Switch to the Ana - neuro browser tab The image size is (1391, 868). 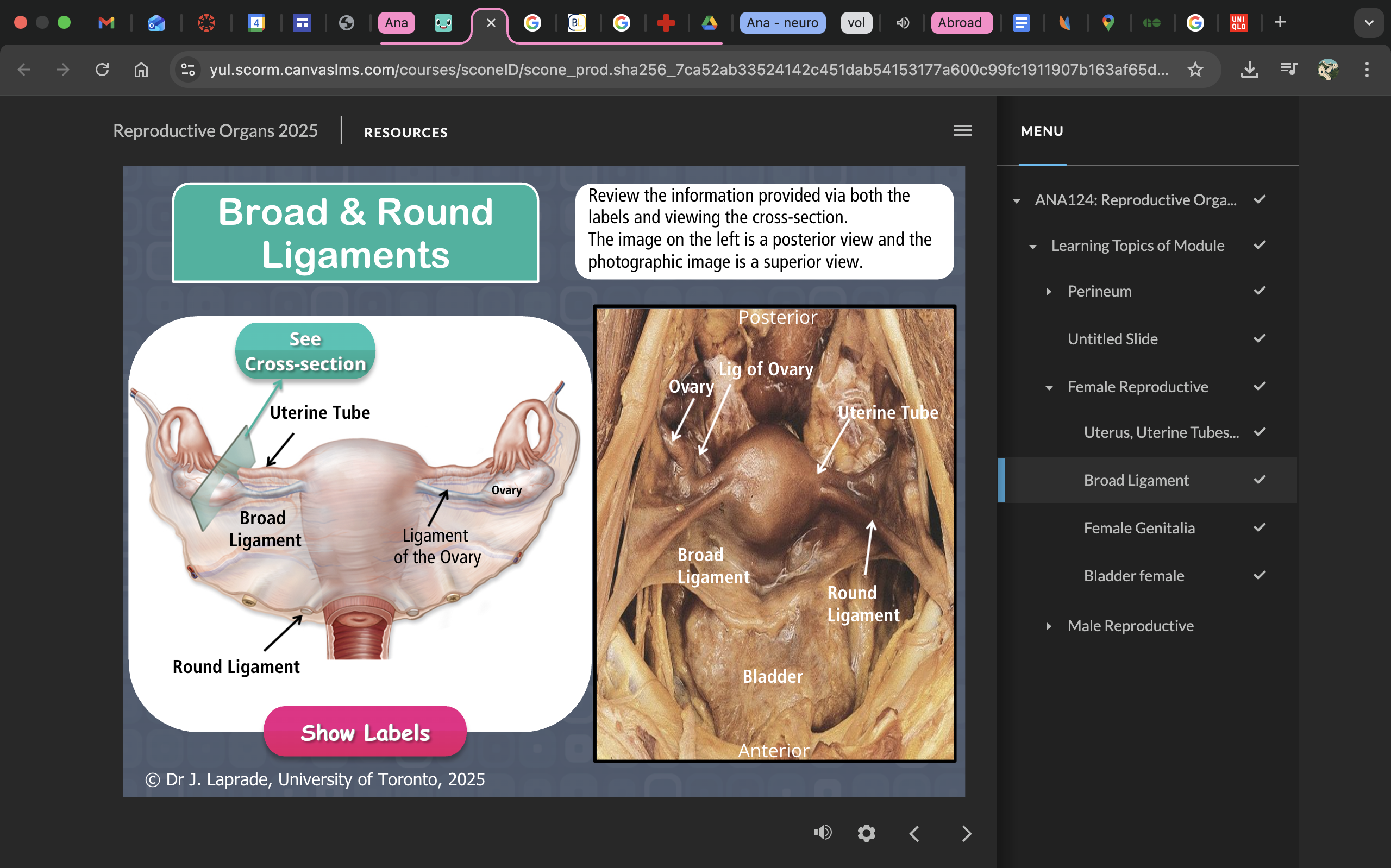tap(782, 22)
